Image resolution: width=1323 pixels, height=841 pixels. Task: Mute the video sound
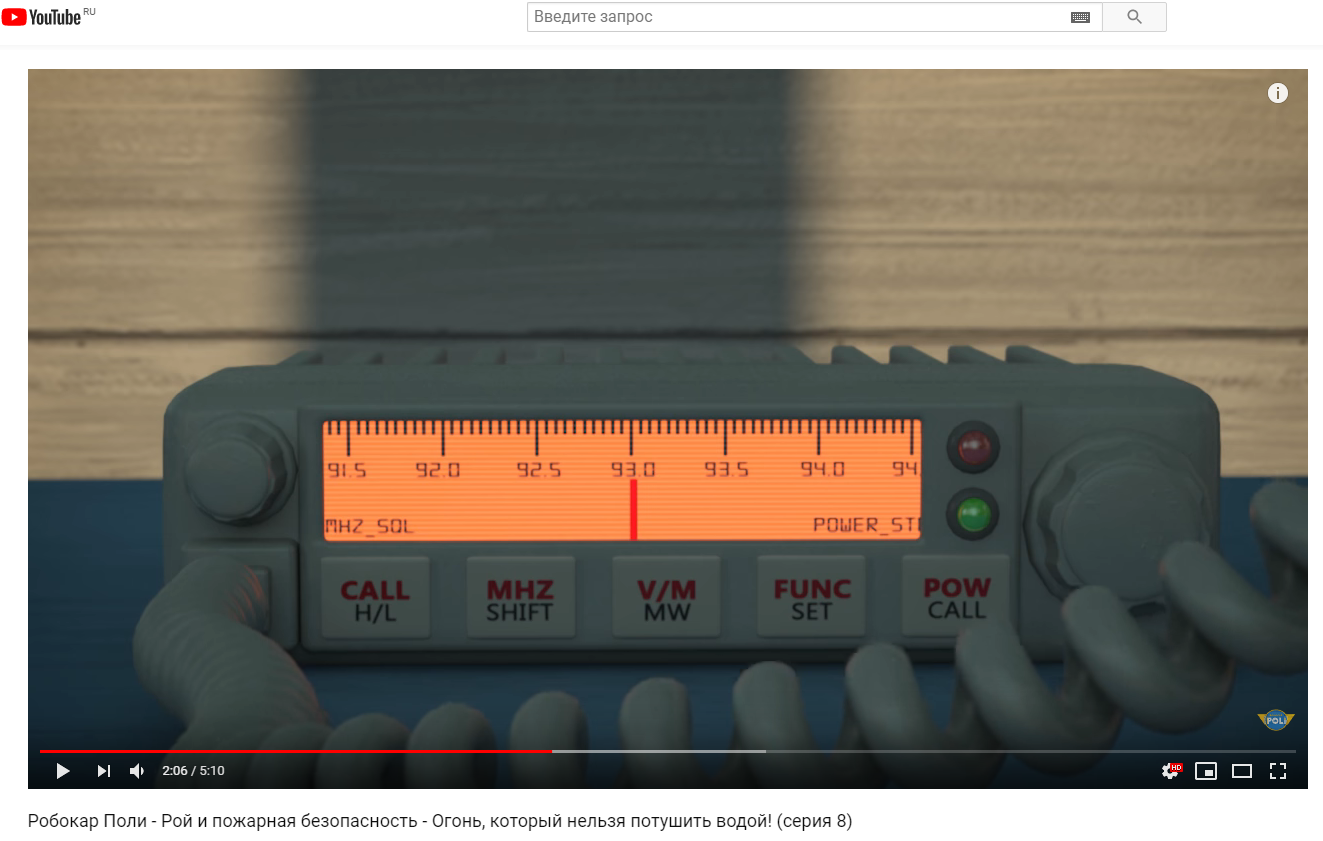point(137,771)
